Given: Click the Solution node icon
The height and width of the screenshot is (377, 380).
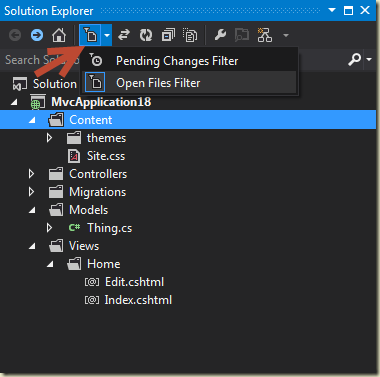Looking at the screenshot, I should pos(20,84).
